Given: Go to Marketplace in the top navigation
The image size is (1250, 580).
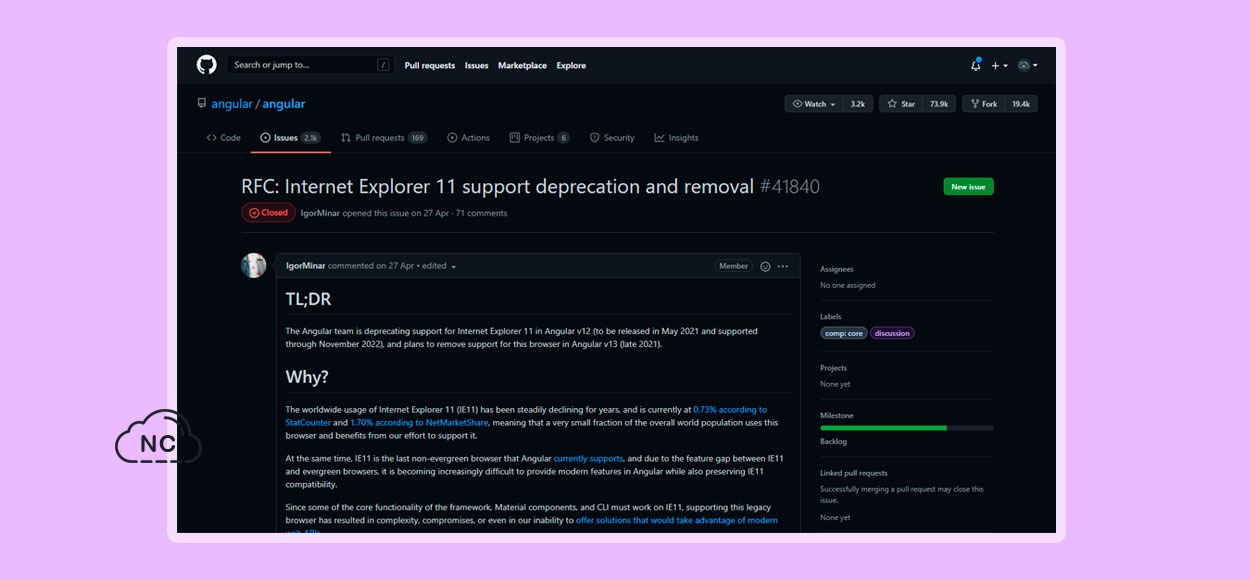Looking at the screenshot, I should (523, 66).
